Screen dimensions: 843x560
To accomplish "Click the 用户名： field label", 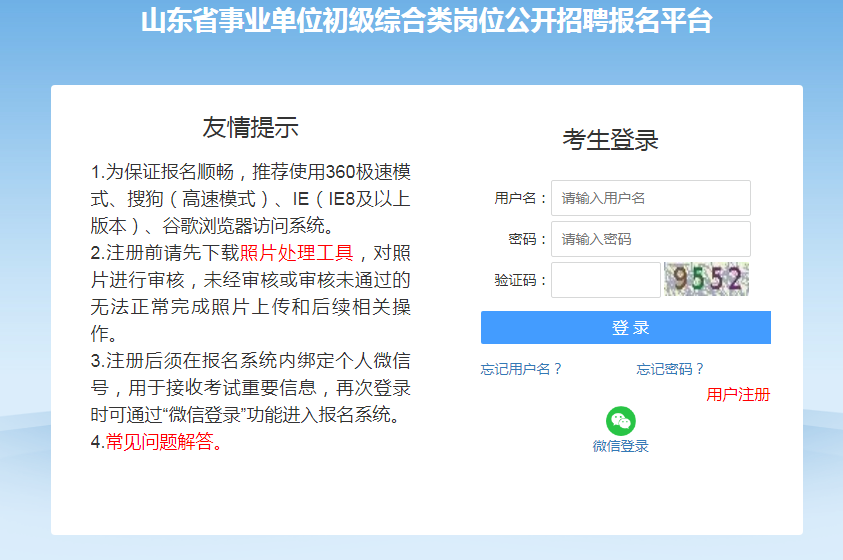I will pyautogui.click(x=521, y=198).
